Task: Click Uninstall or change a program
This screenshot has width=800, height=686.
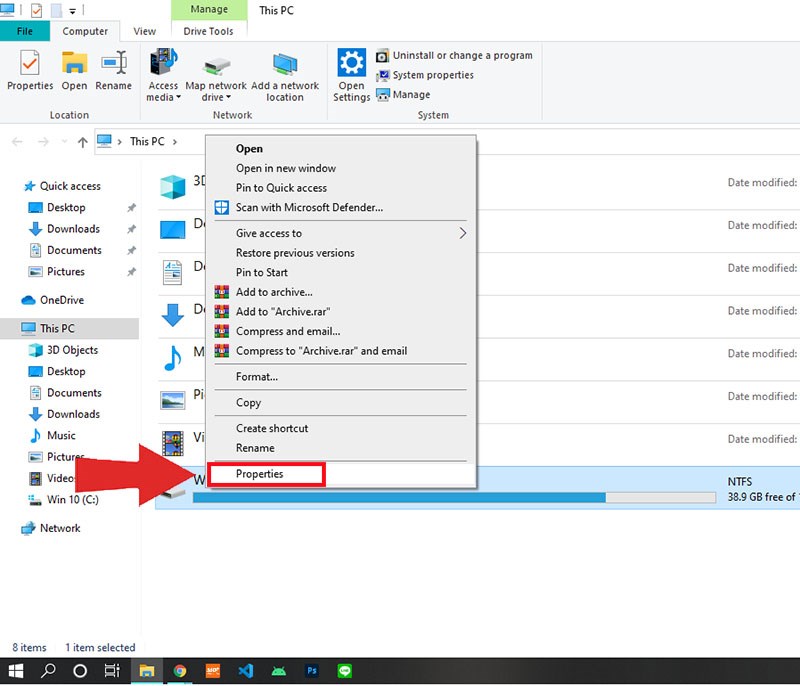Action: pyautogui.click(x=454, y=56)
